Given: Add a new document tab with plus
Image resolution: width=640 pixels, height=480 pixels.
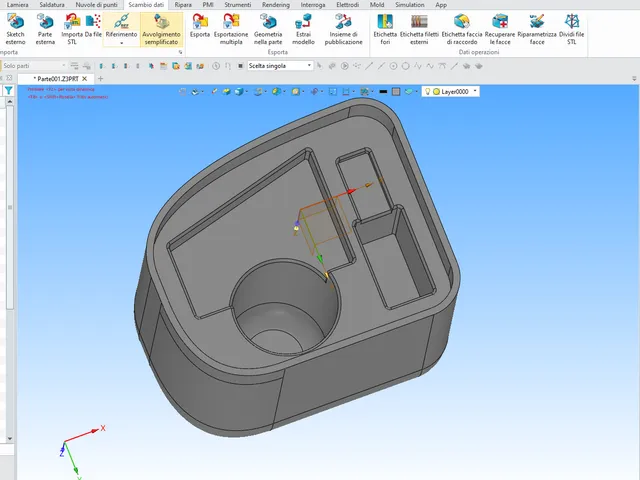Looking at the screenshot, I should point(100,78).
